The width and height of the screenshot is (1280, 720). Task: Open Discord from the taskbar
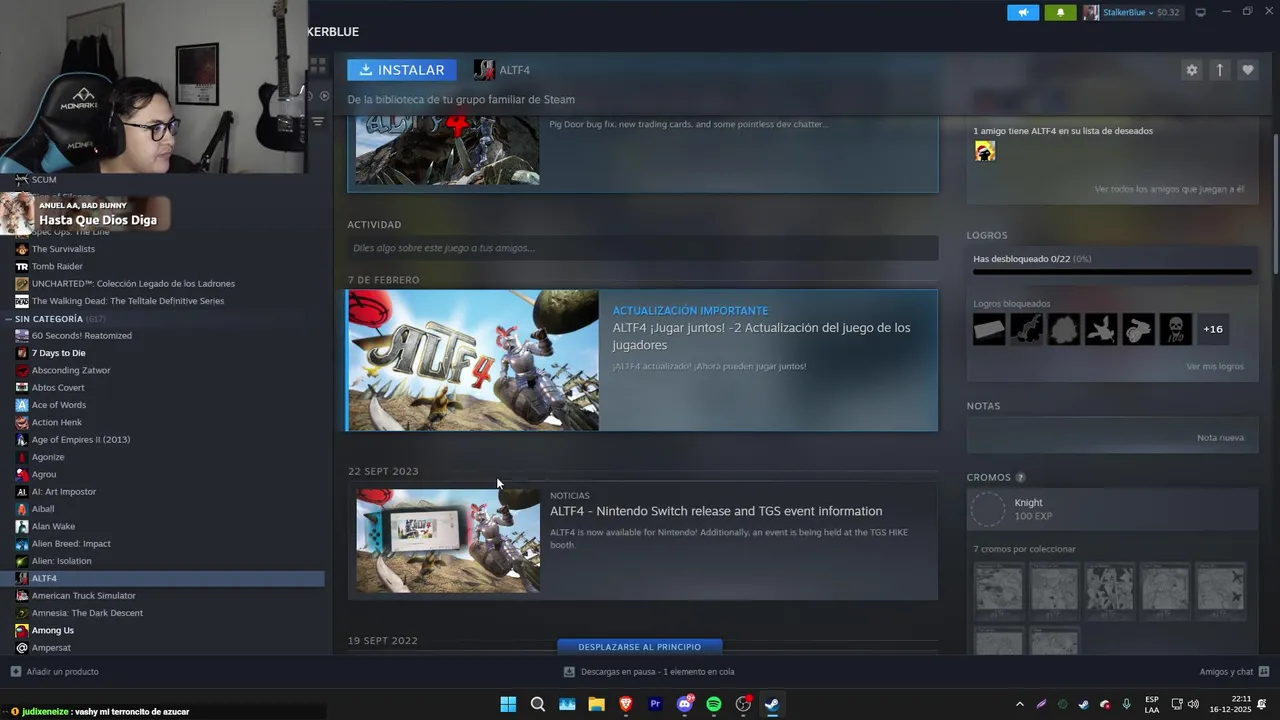coord(685,704)
